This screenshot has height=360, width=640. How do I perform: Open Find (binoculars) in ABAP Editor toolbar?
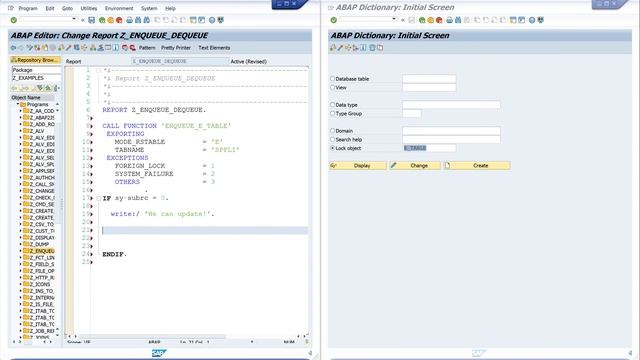tap(138, 20)
